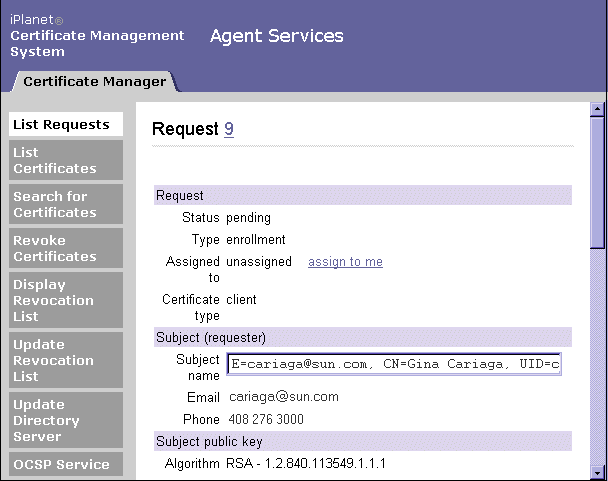The height and width of the screenshot is (481, 608).
Task: Open List Certificates menu item
Action: [66, 160]
